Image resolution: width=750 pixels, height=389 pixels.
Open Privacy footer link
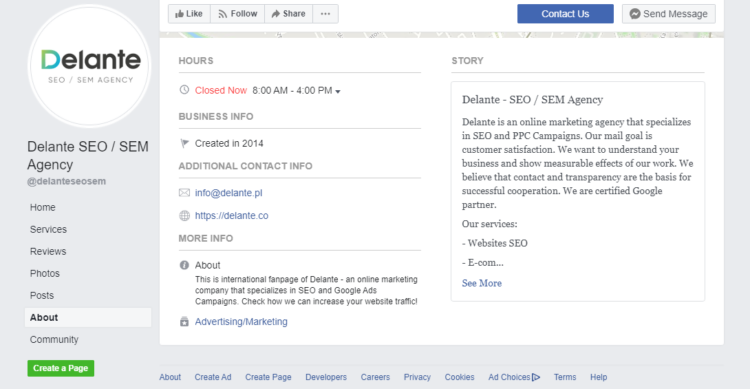pos(417,377)
